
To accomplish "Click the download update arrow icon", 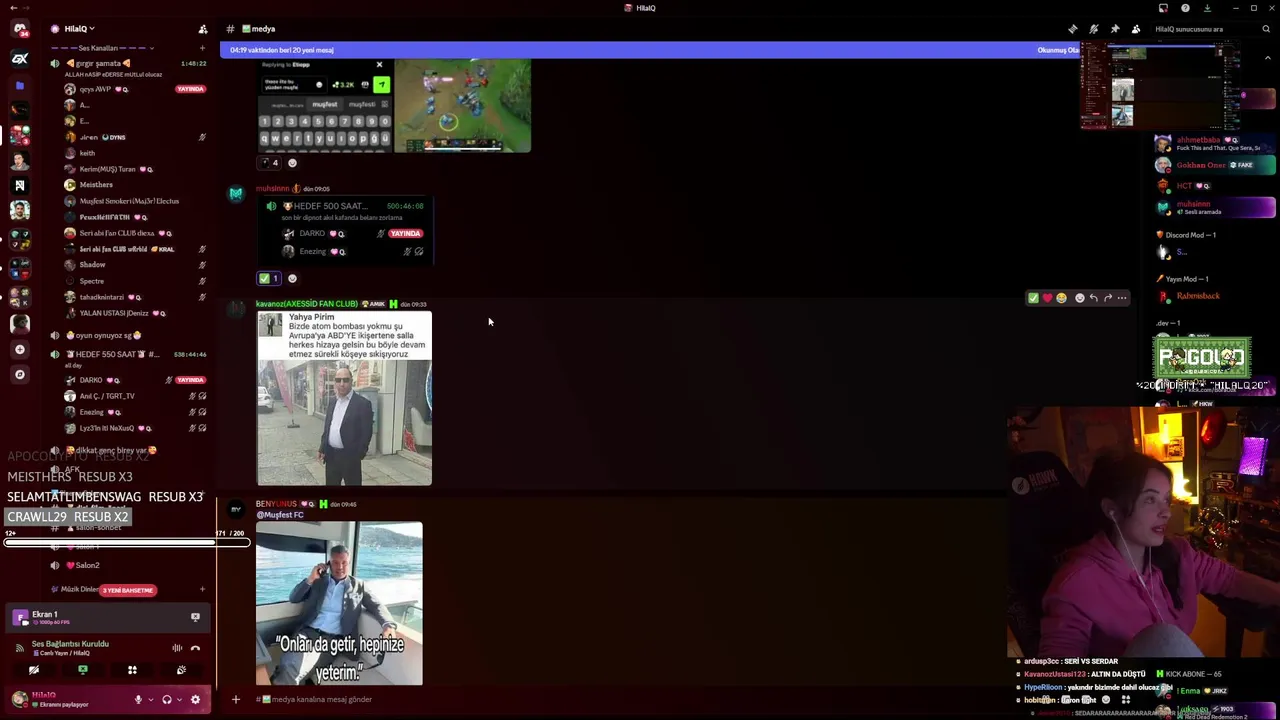I will (1207, 8).
